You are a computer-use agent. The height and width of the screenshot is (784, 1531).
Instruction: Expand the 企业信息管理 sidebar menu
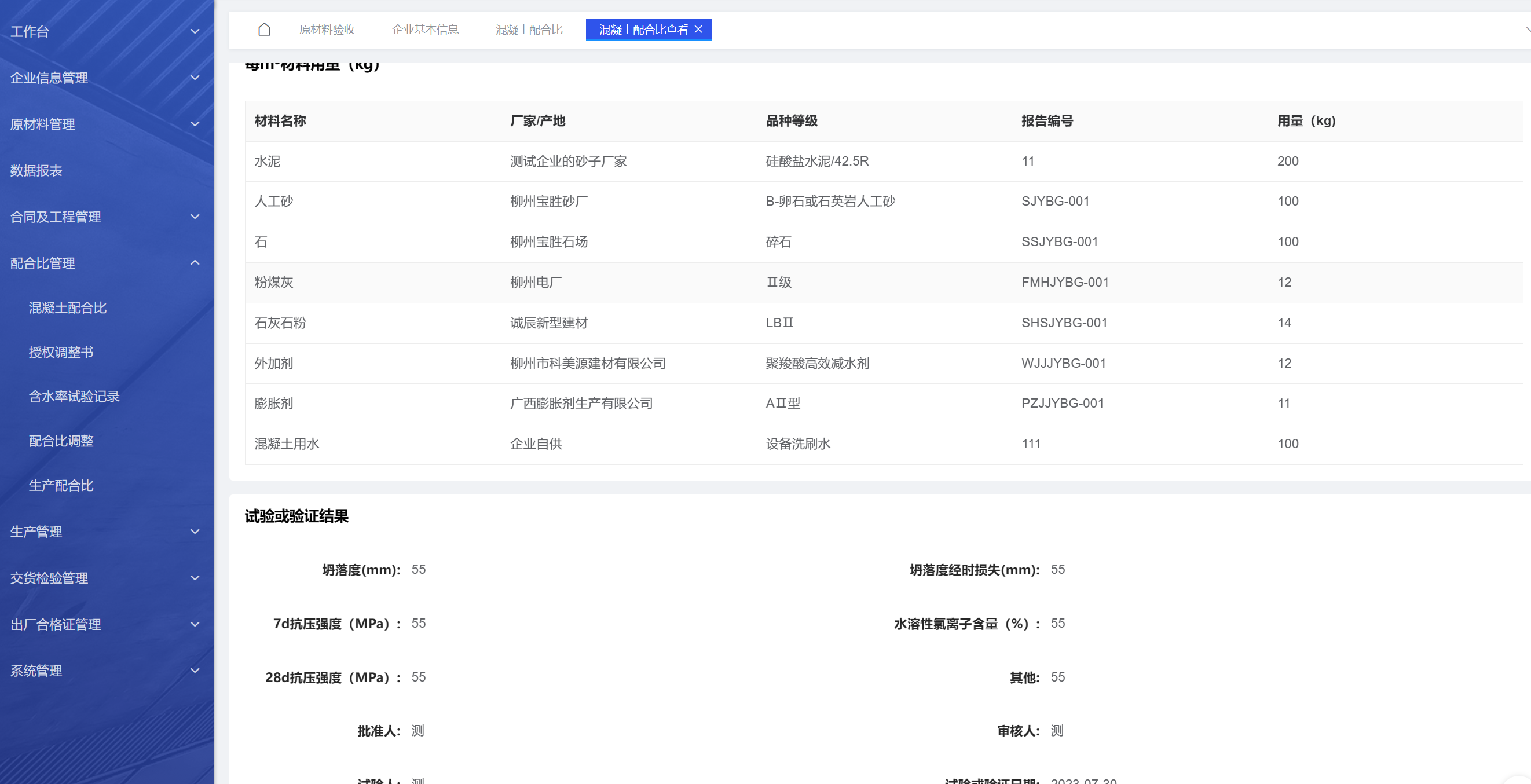click(107, 78)
